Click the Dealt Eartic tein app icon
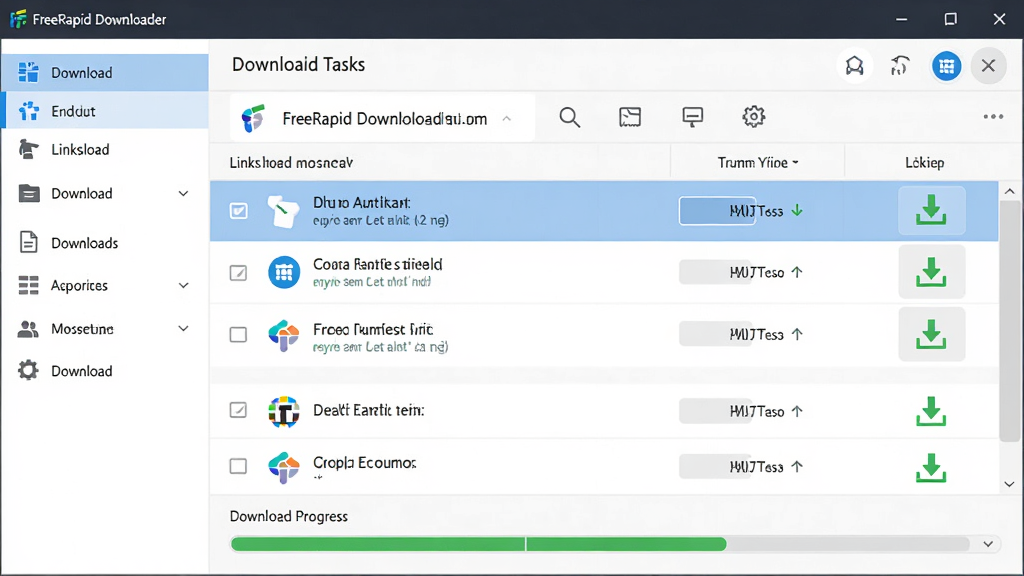The image size is (1024, 576). [x=283, y=411]
